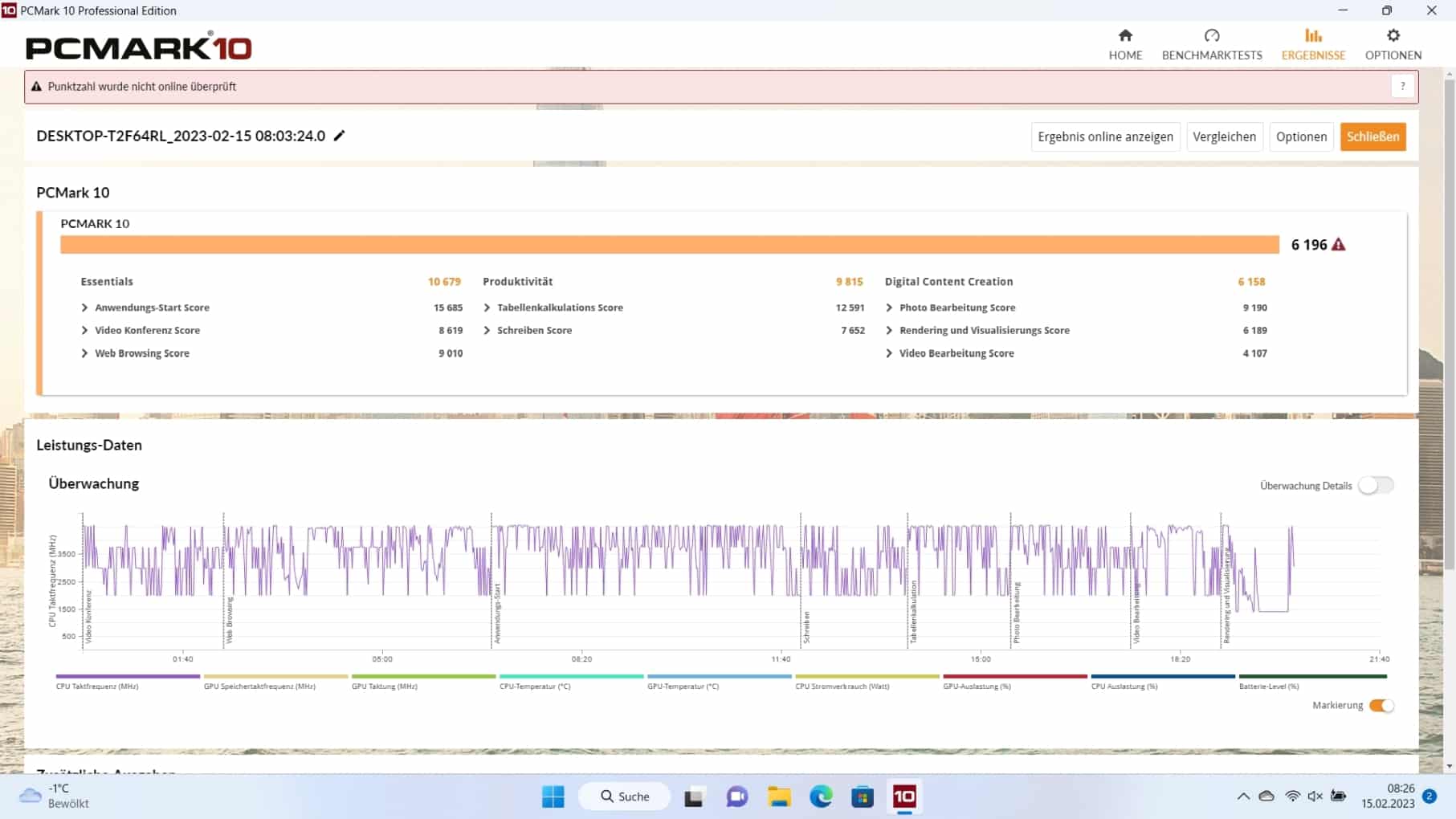Viewport: 1456px width, 819px height.
Task: Click the Ergebnis online anzeigen button
Action: (1105, 136)
